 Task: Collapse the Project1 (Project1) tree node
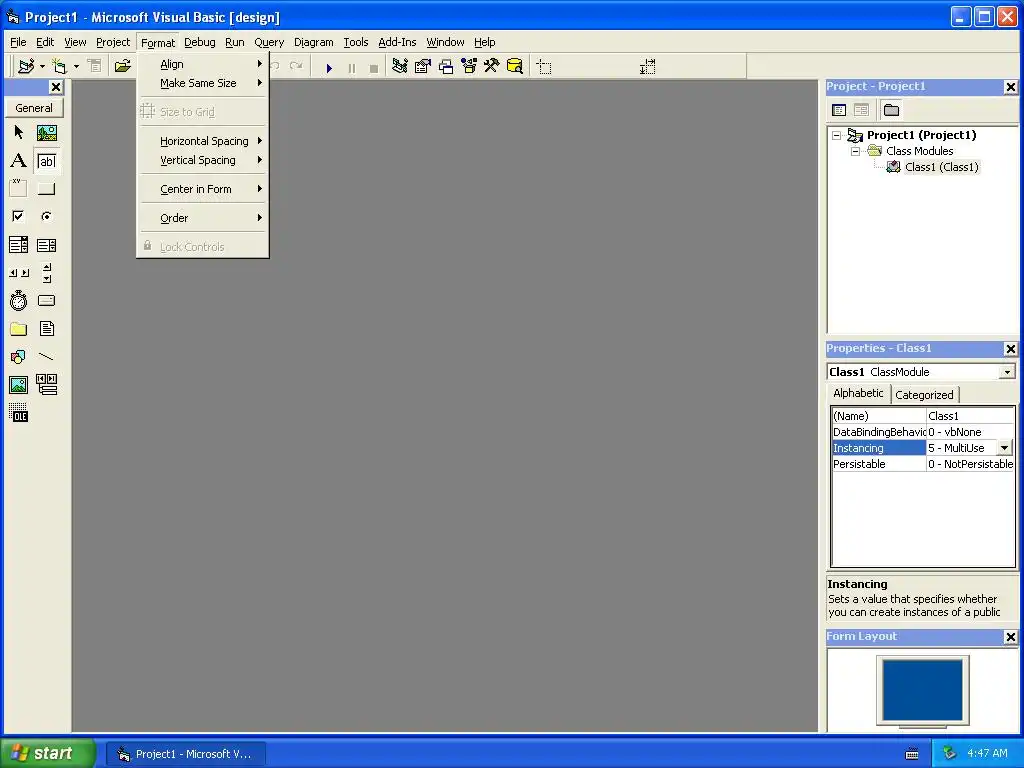pos(837,136)
